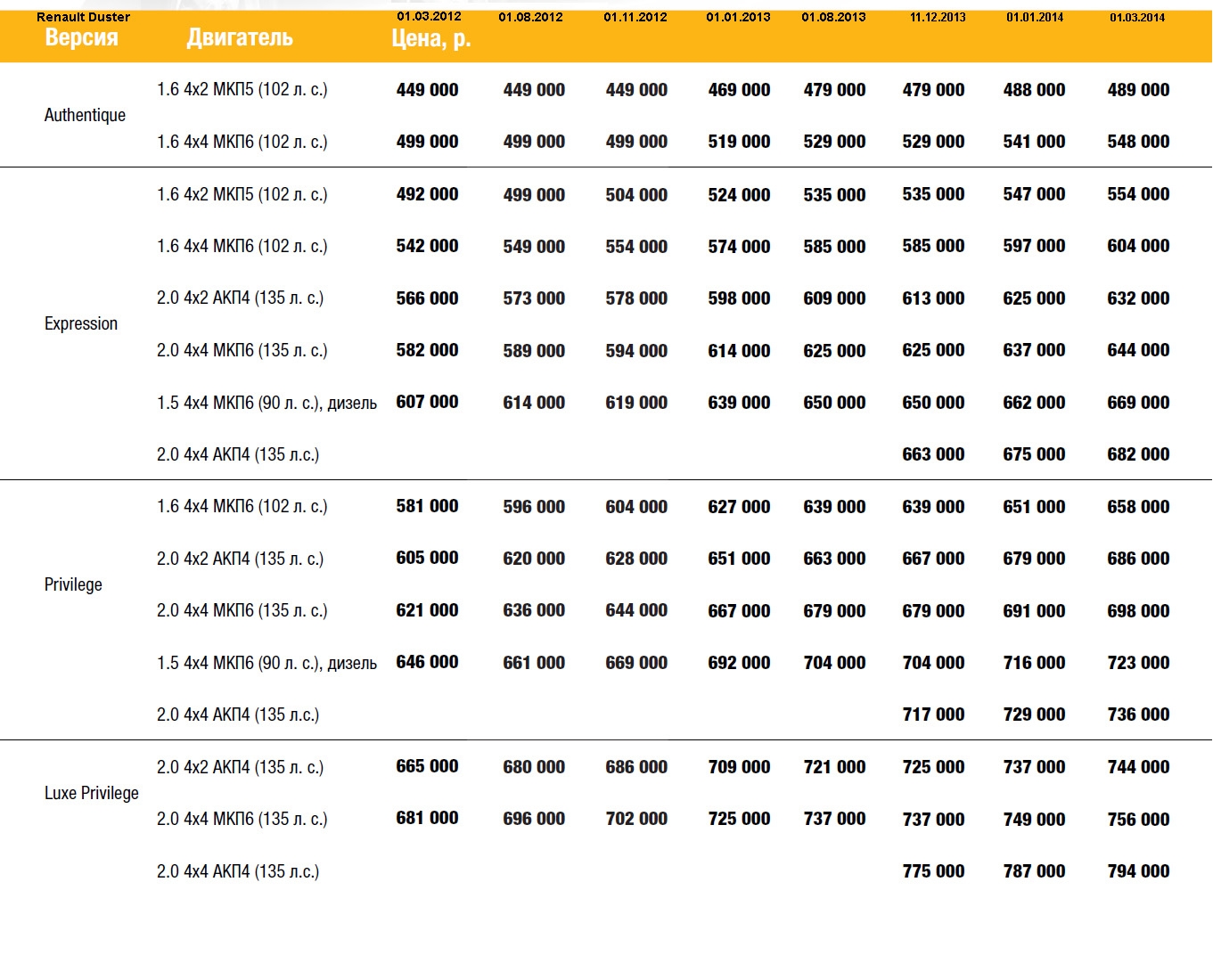This screenshot has height=980, width=1213.
Task: Click the 607 000 price cell
Action: pos(427,402)
